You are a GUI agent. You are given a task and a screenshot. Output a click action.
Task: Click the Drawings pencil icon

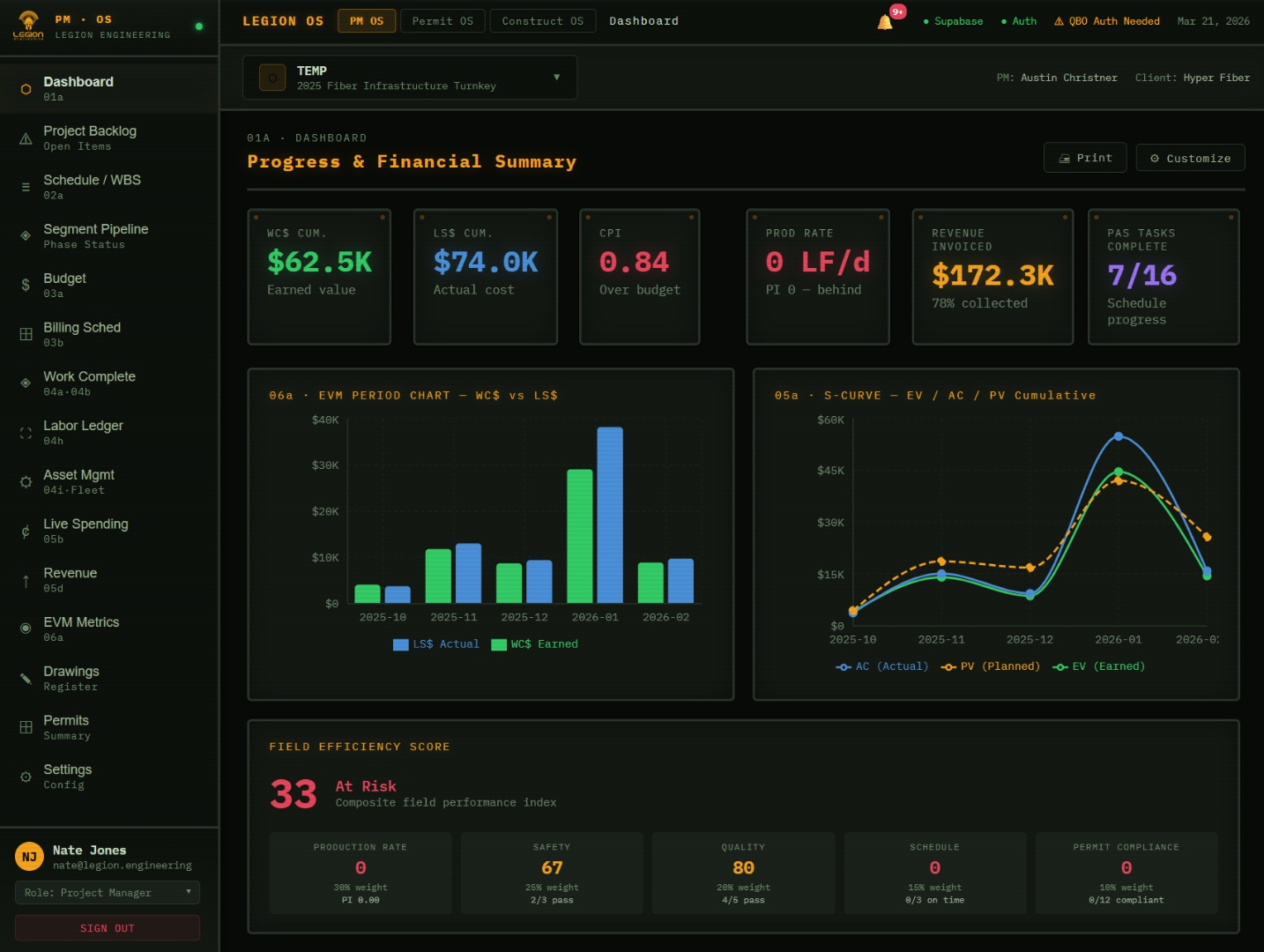pos(26,678)
